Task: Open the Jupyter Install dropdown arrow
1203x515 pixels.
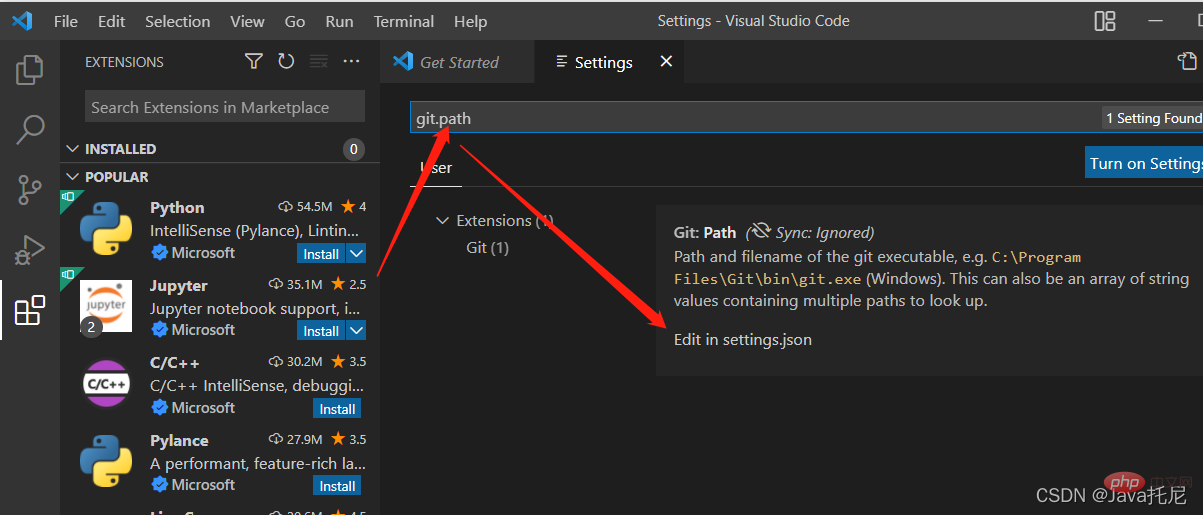Action: coord(356,331)
